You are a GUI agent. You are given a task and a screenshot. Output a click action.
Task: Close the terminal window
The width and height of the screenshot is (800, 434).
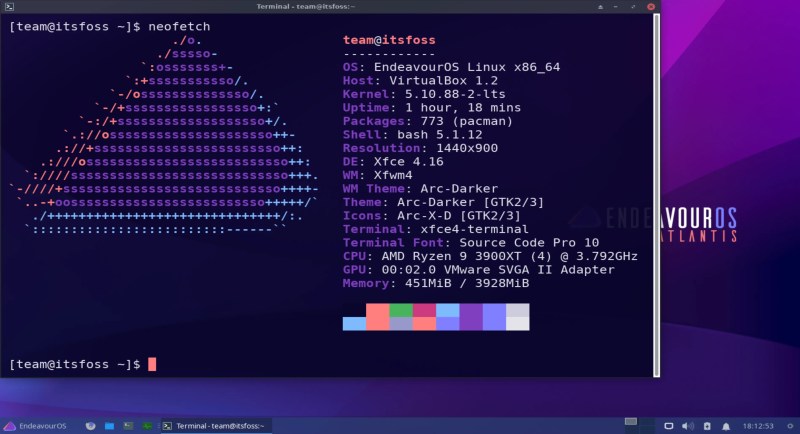click(653, 6)
